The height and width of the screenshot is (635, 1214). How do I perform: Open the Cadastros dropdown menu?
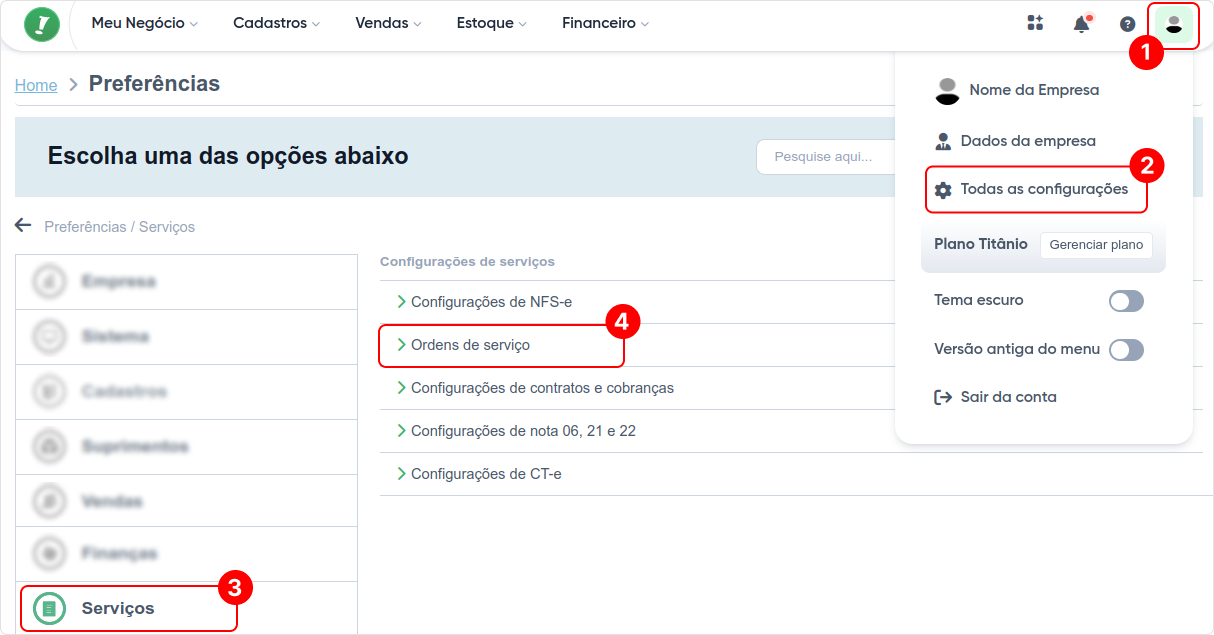point(276,23)
